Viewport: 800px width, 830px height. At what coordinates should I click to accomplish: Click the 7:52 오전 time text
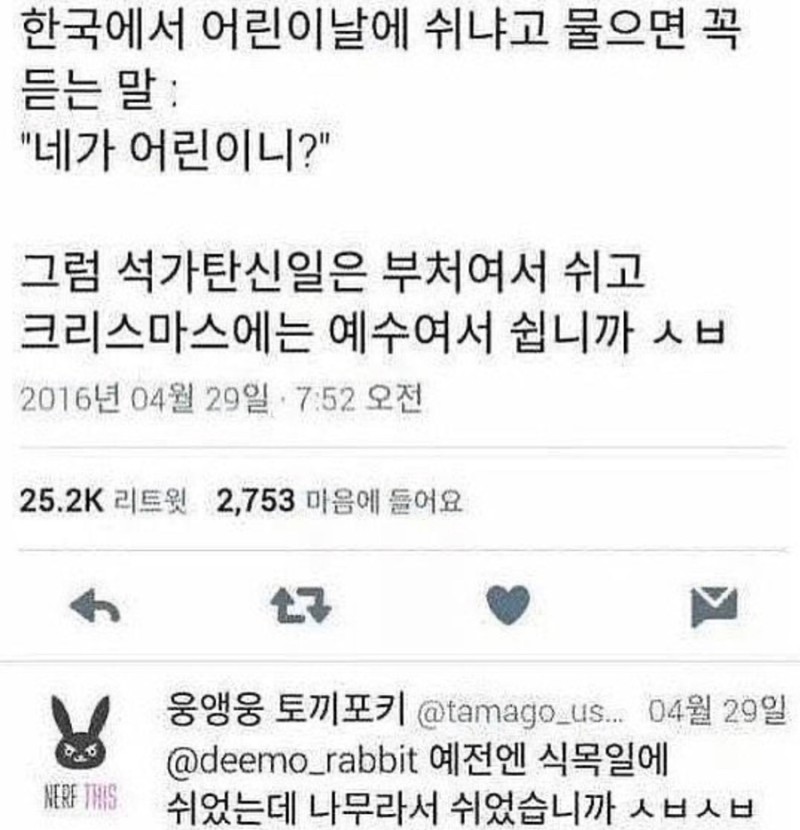pos(361,399)
